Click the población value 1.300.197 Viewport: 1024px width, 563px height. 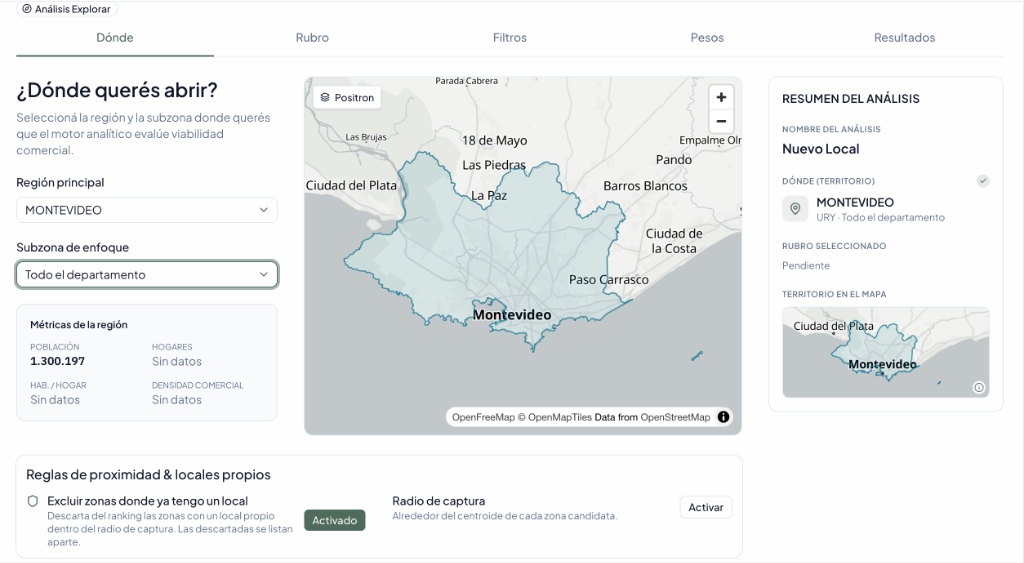click(x=57, y=361)
